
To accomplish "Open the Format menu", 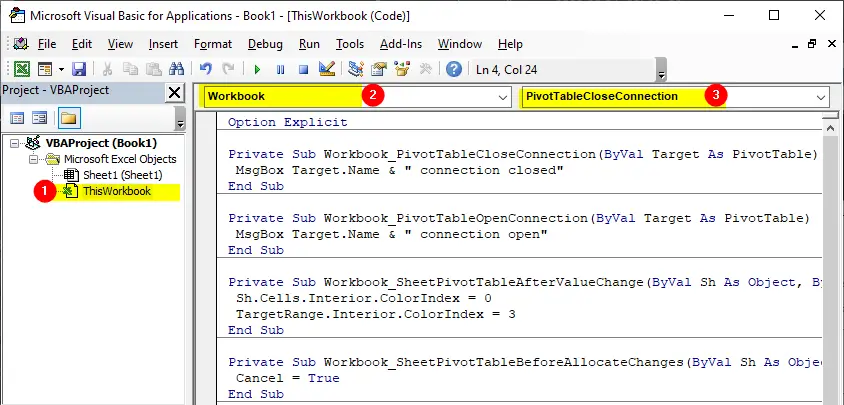I will [x=213, y=44].
